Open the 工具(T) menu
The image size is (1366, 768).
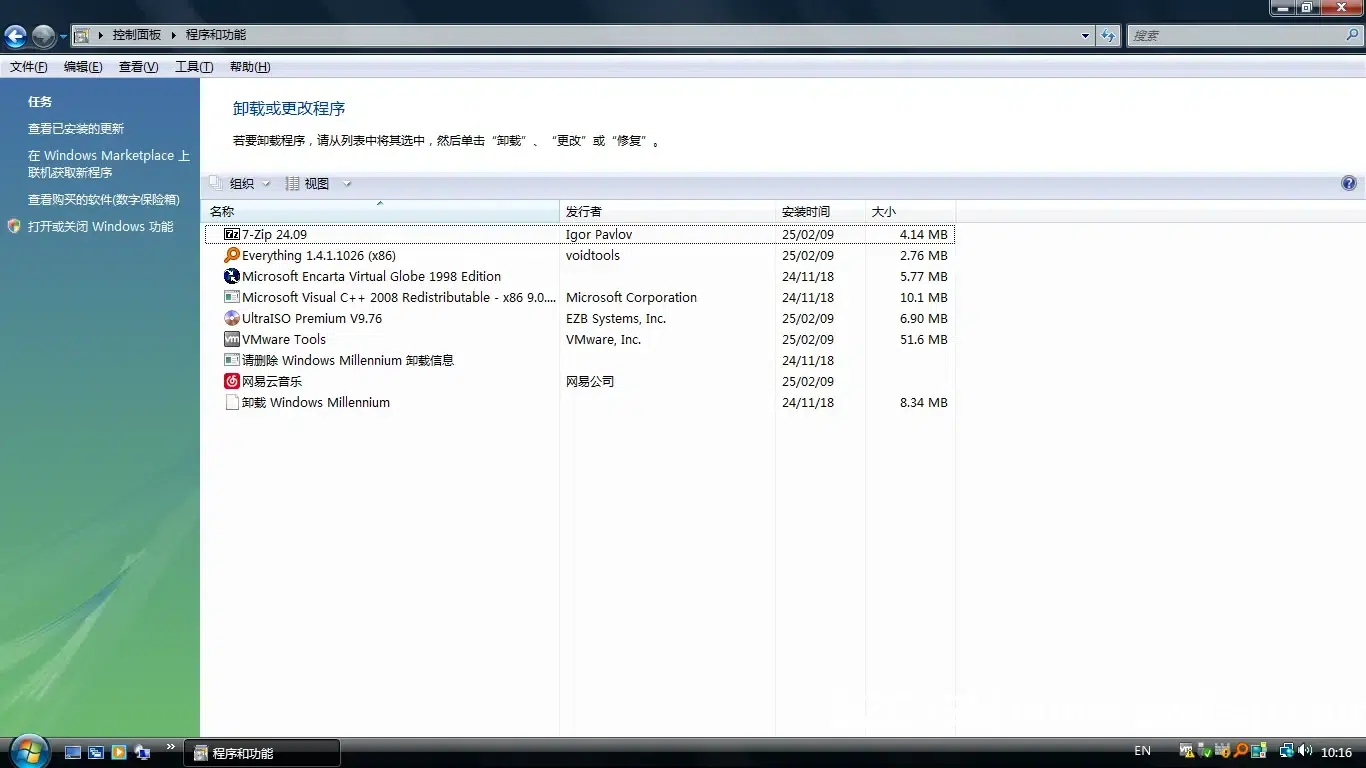click(x=194, y=67)
